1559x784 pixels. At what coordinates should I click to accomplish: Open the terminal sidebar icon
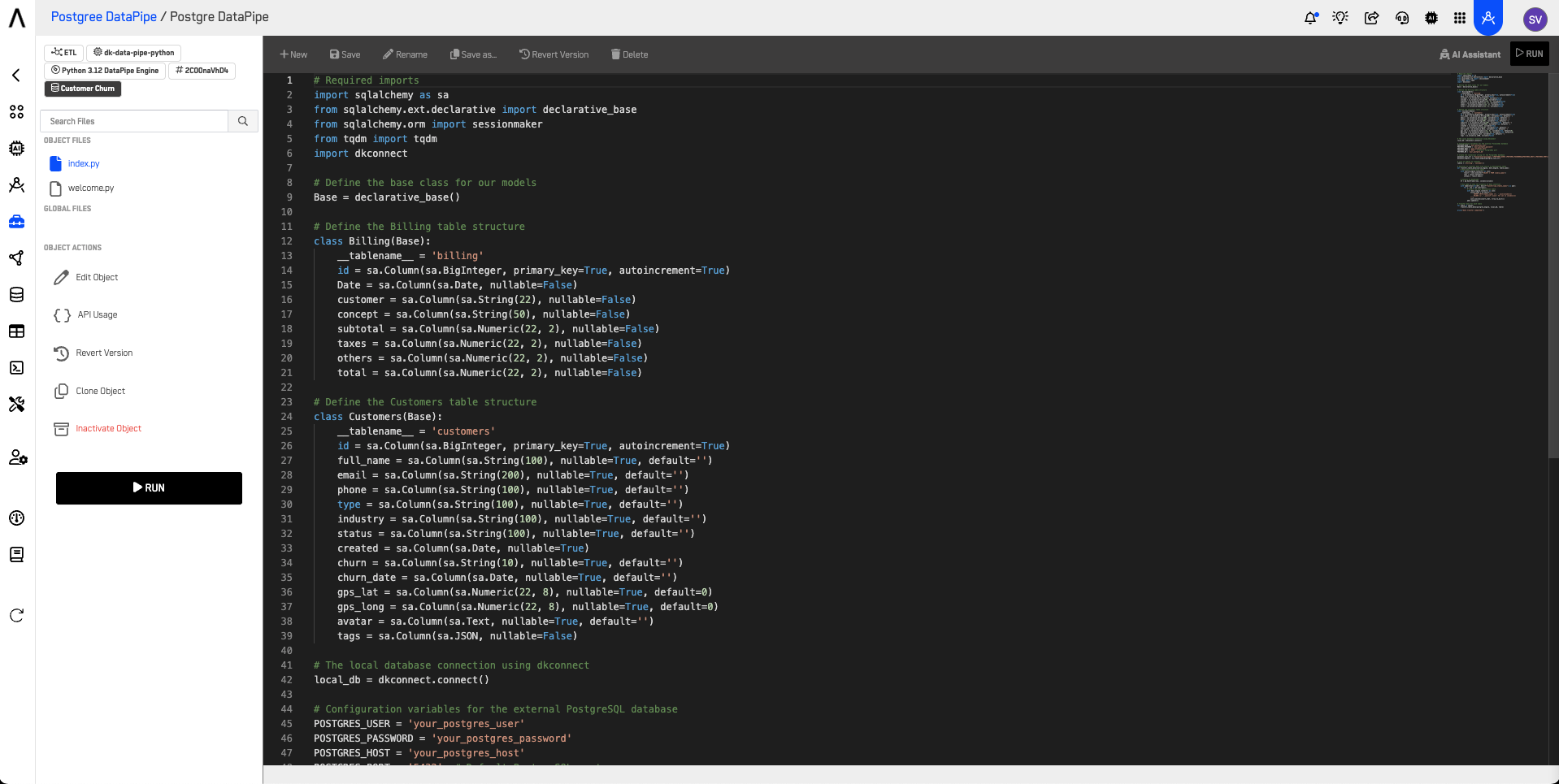tap(16, 368)
